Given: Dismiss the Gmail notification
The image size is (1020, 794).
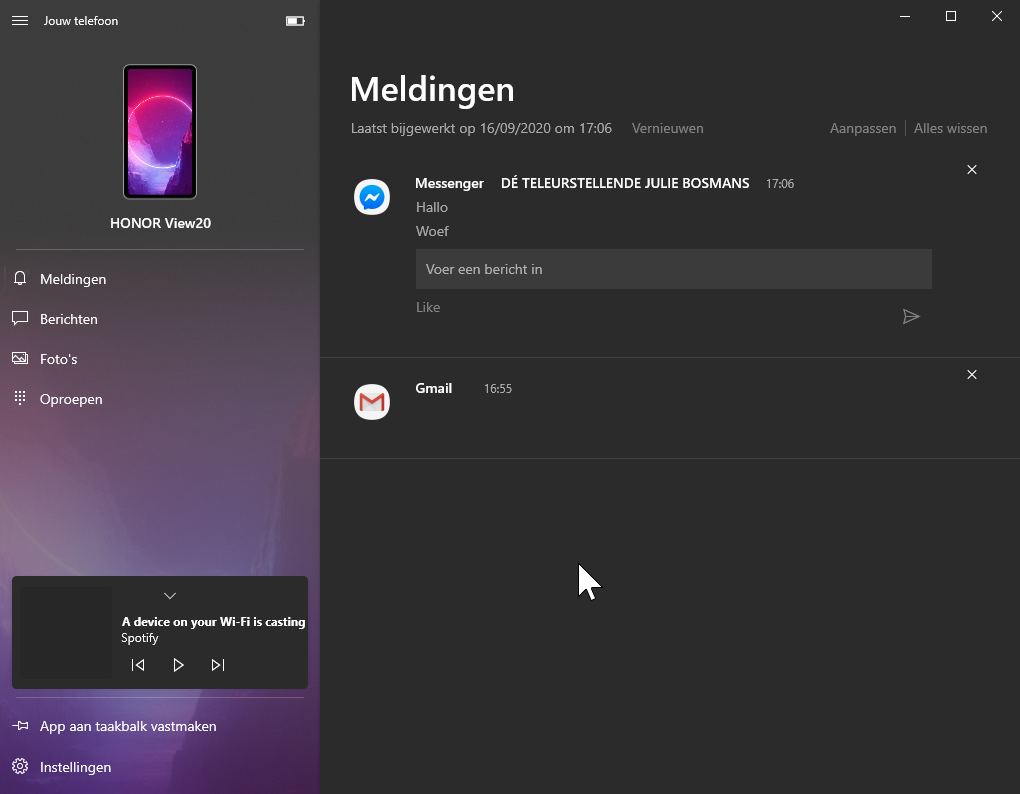Looking at the screenshot, I should [x=972, y=375].
